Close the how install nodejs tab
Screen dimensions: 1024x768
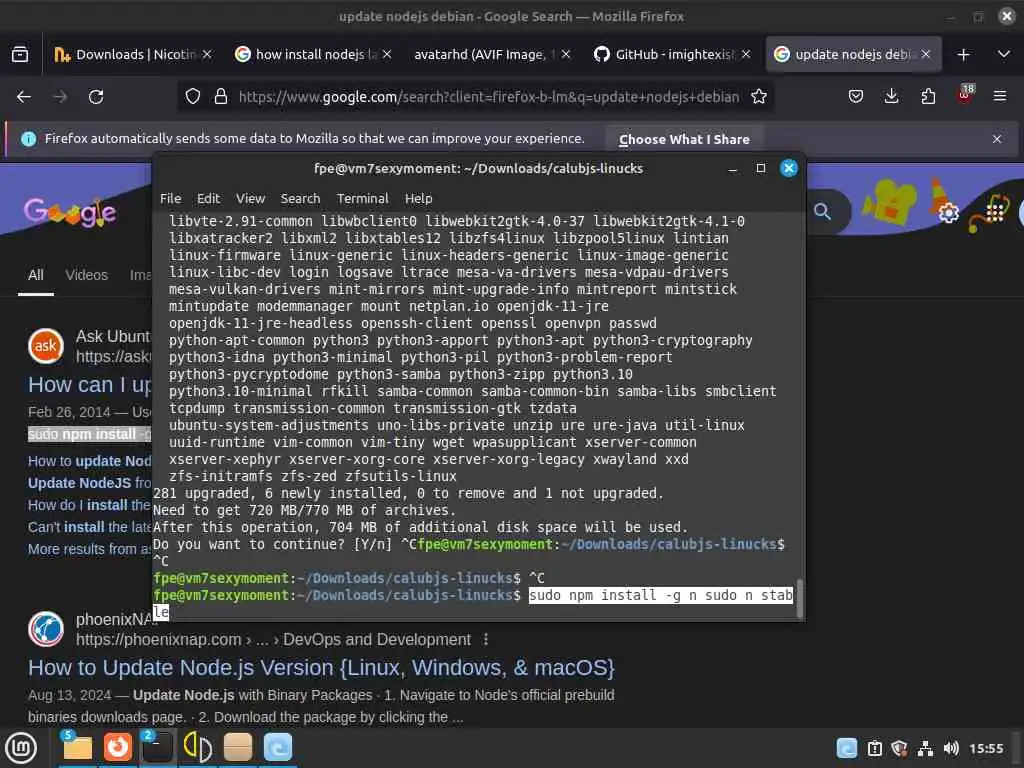387,54
